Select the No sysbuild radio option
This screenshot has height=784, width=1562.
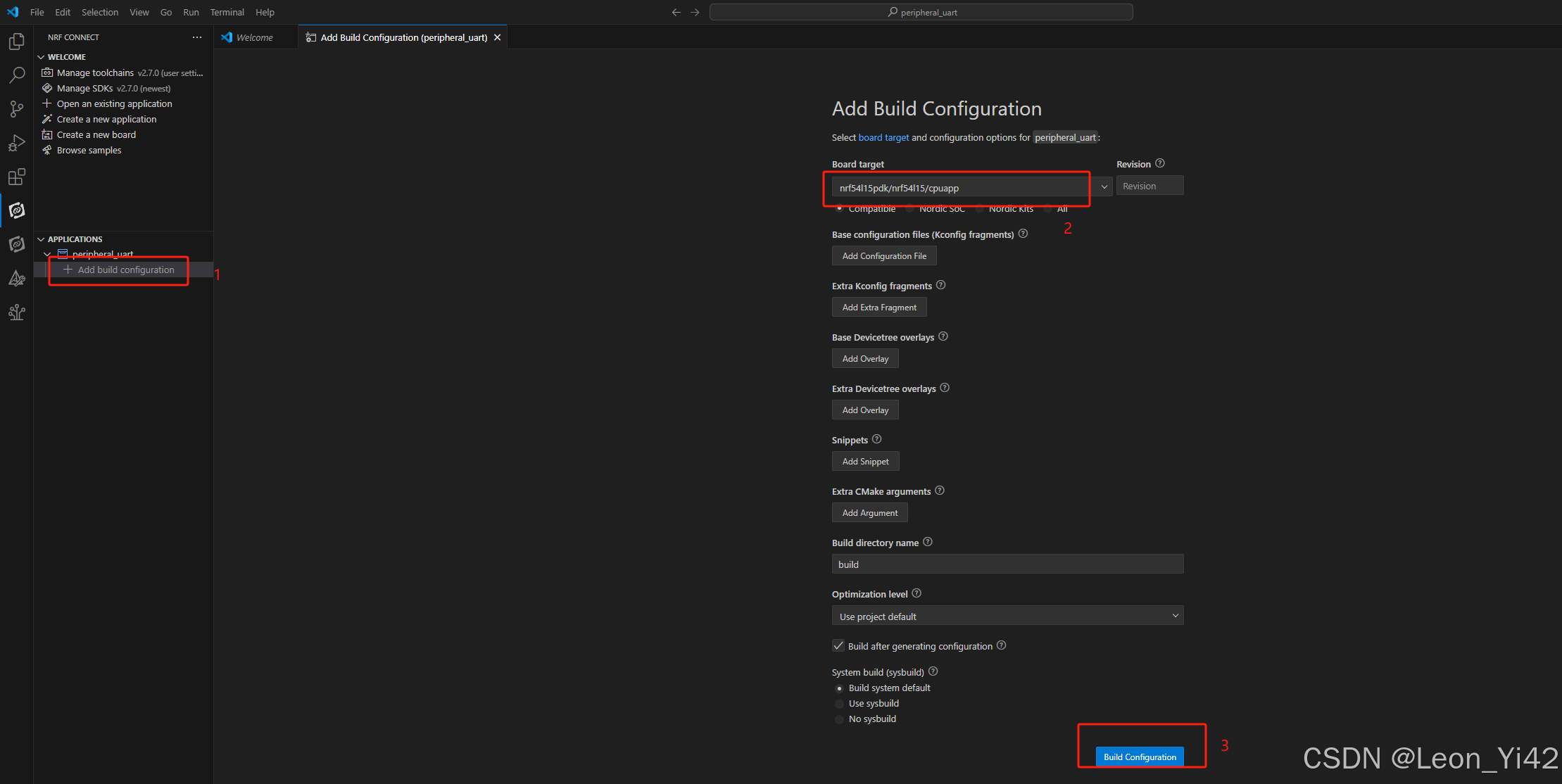tap(839, 719)
